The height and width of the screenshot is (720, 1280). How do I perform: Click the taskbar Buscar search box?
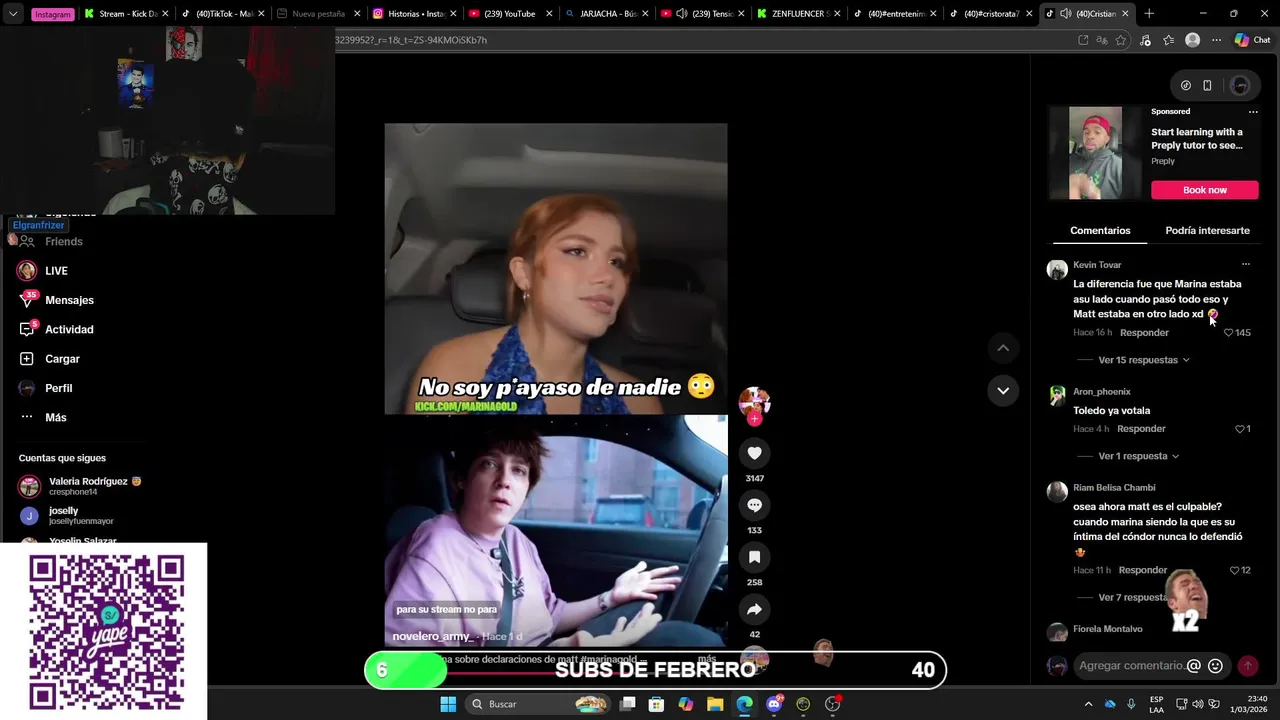538,704
